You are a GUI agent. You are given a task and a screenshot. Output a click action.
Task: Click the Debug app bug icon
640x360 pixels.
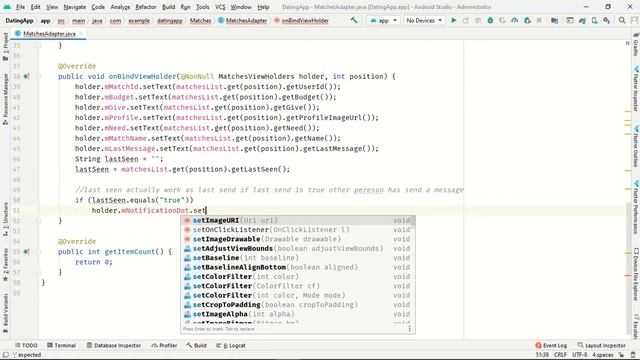(490, 20)
